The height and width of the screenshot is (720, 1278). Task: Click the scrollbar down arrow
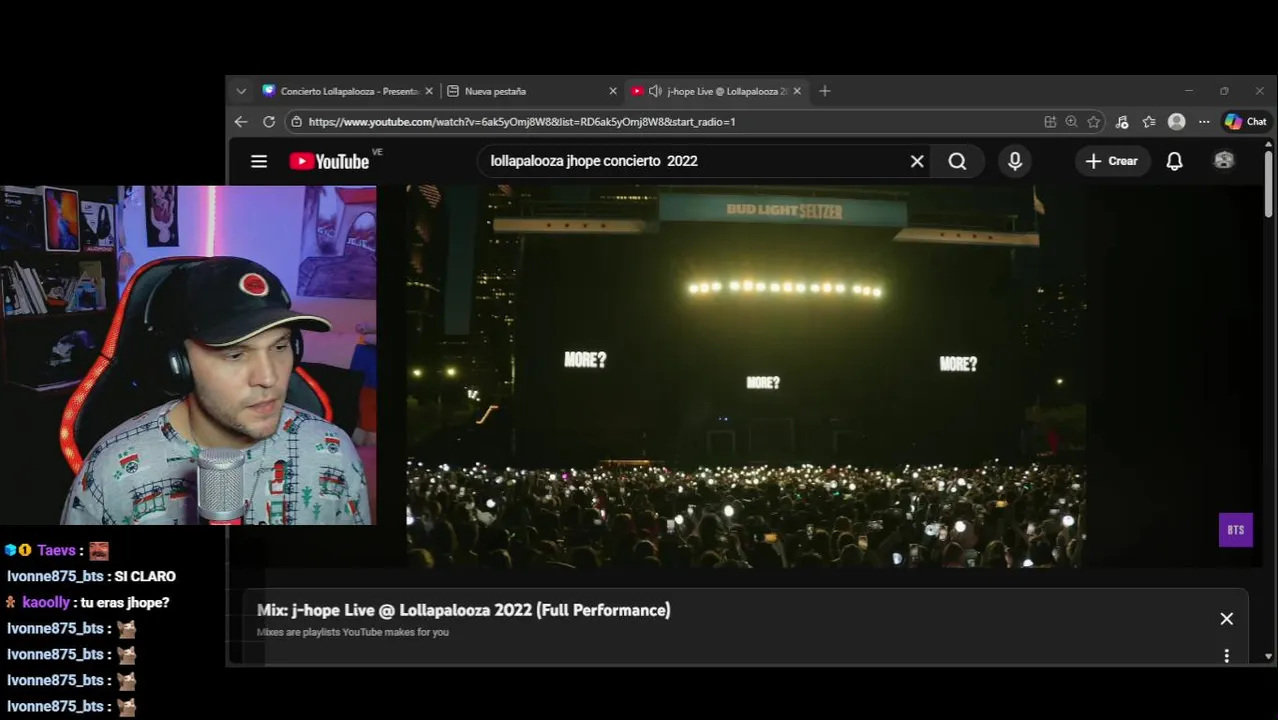point(1269,657)
